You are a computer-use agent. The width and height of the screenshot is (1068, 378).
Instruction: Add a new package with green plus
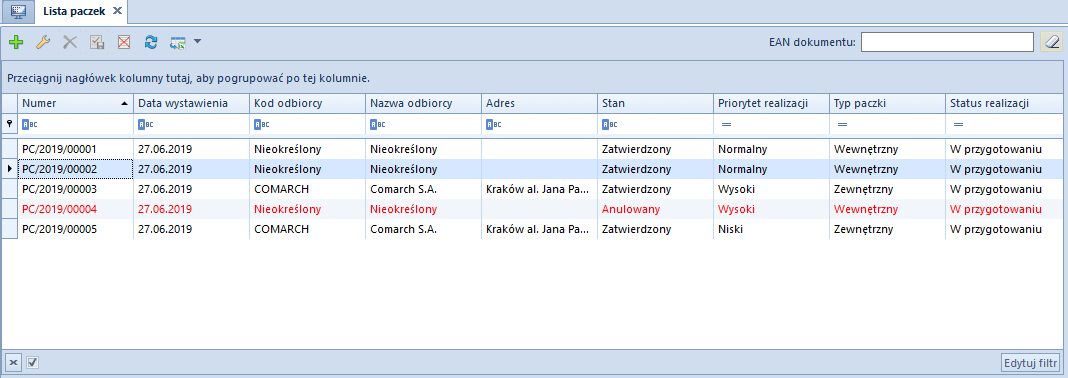tap(16, 42)
